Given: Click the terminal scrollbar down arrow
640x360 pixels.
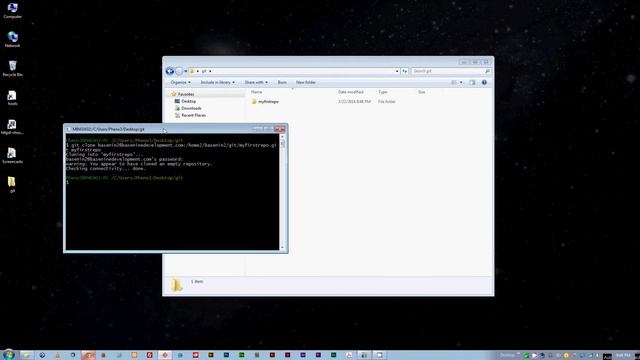Looking at the screenshot, I should [282, 247].
